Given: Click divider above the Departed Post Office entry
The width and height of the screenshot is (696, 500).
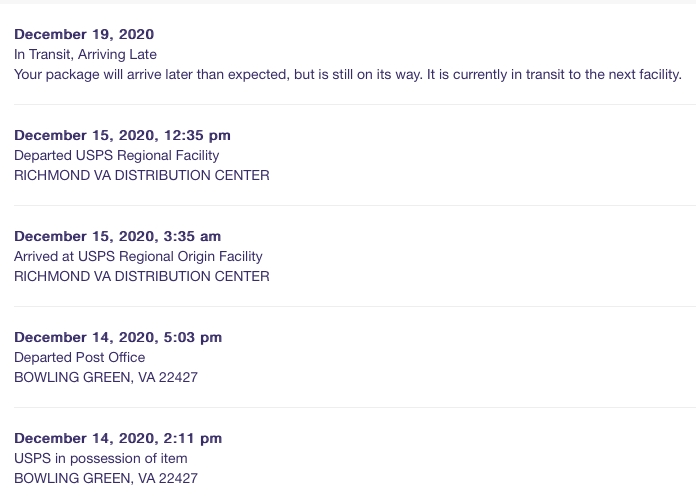Looking at the screenshot, I should click(348, 306).
